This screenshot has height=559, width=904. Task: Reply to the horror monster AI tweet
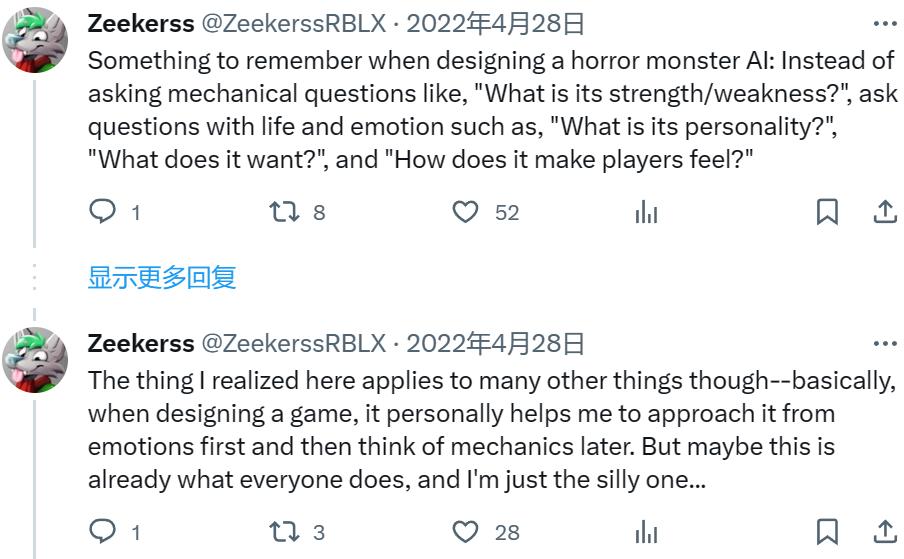coord(103,211)
